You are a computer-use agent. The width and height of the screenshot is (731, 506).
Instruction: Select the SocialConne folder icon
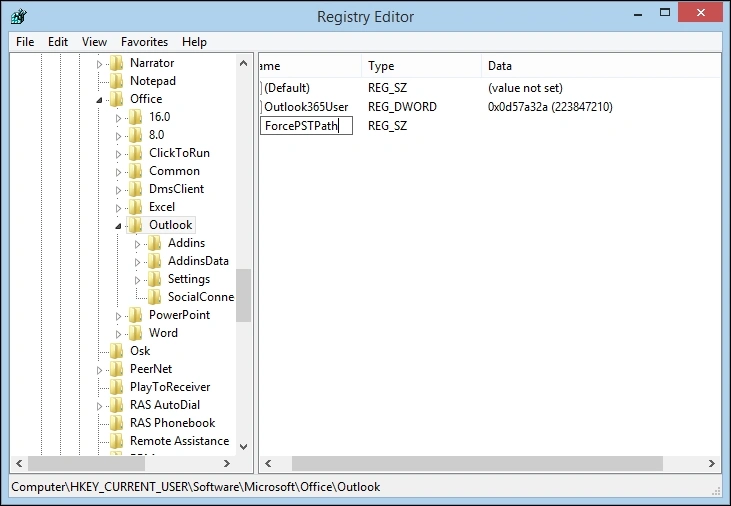pyautogui.click(x=154, y=297)
